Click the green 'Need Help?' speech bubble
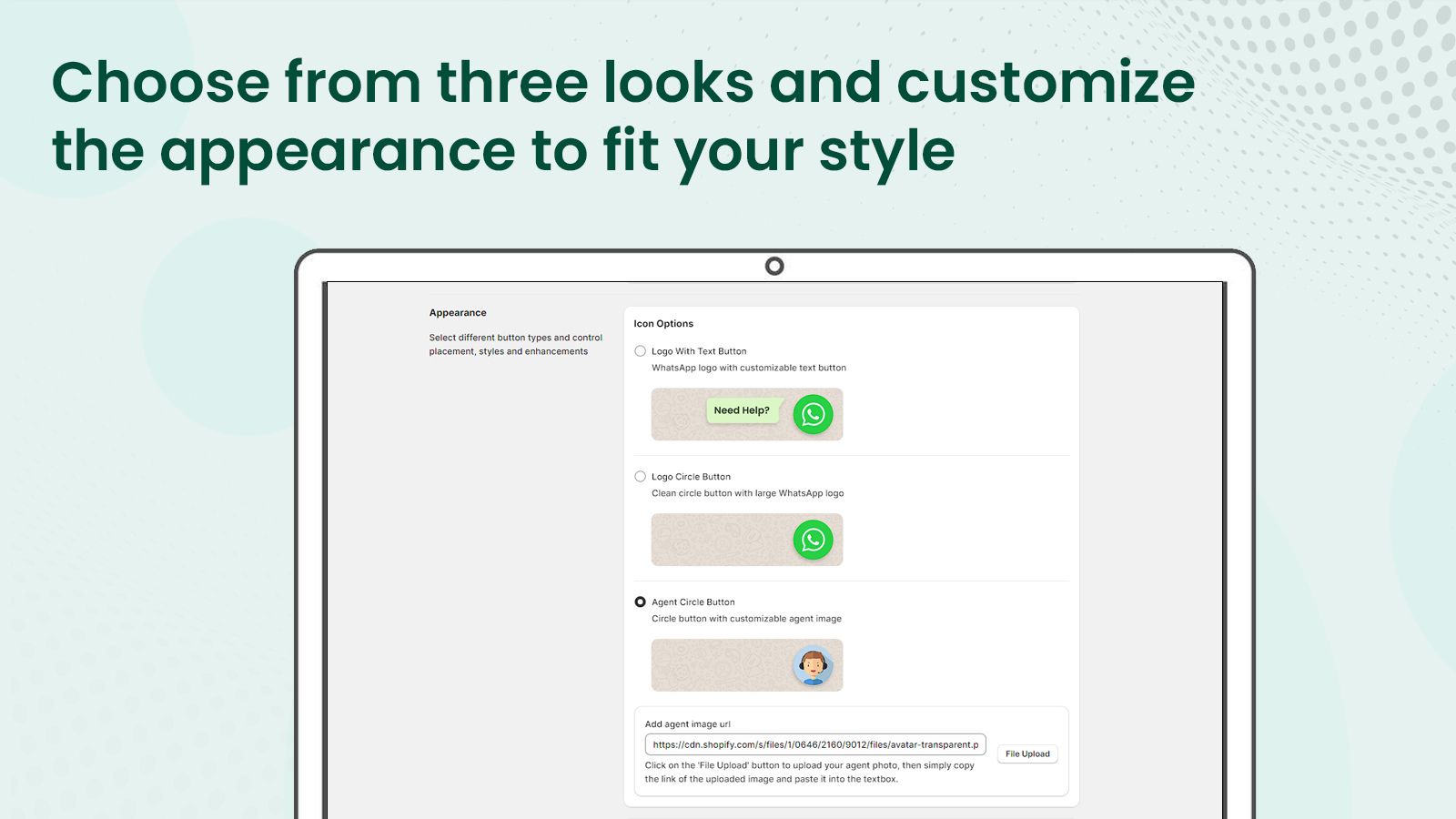 point(742,410)
